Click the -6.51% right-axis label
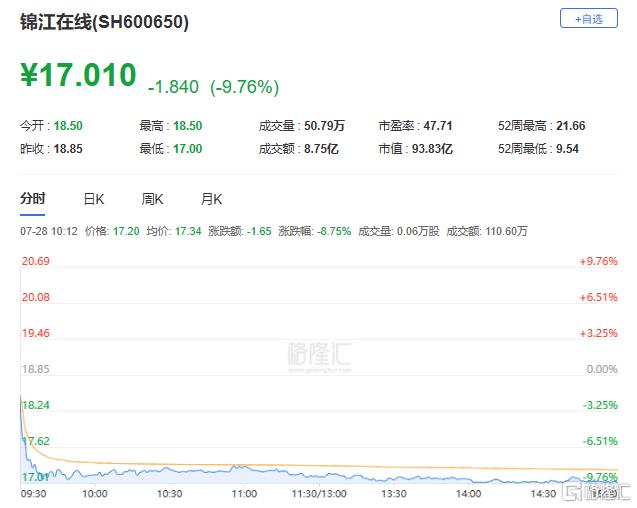Screen dimensions: 637x508 (x=600, y=441)
